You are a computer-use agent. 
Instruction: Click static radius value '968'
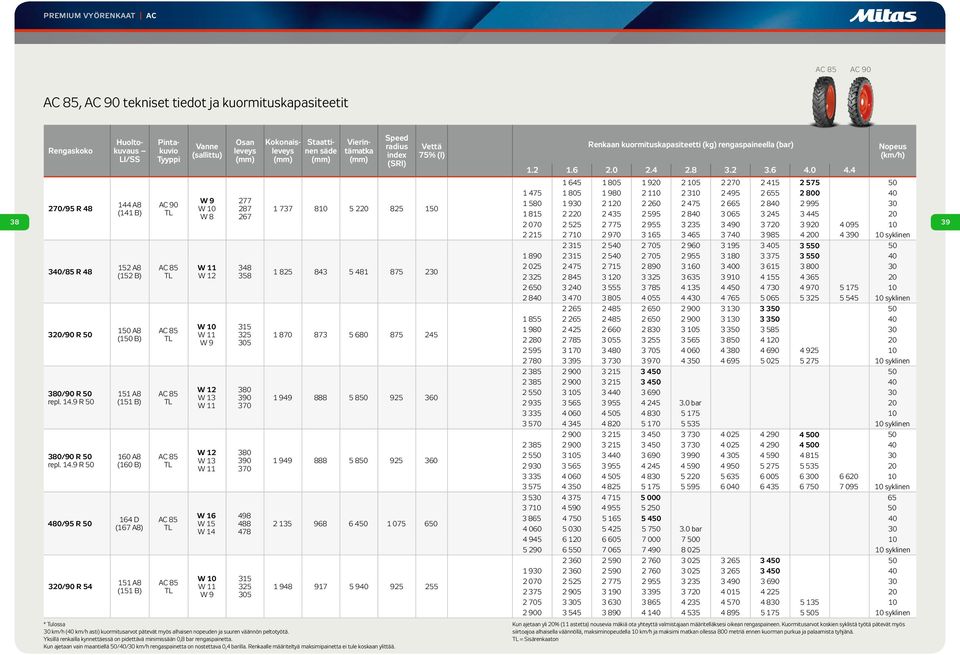point(321,523)
